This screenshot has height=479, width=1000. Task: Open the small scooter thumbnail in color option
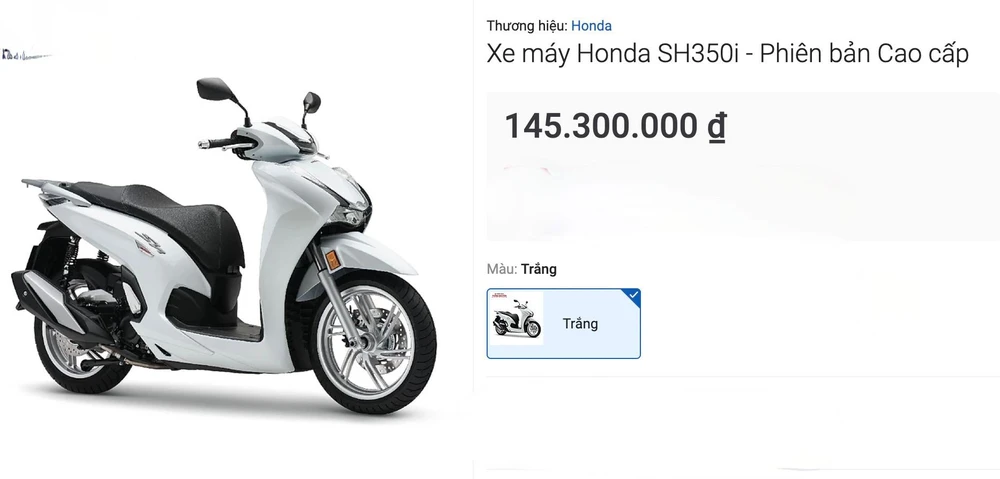(x=517, y=319)
